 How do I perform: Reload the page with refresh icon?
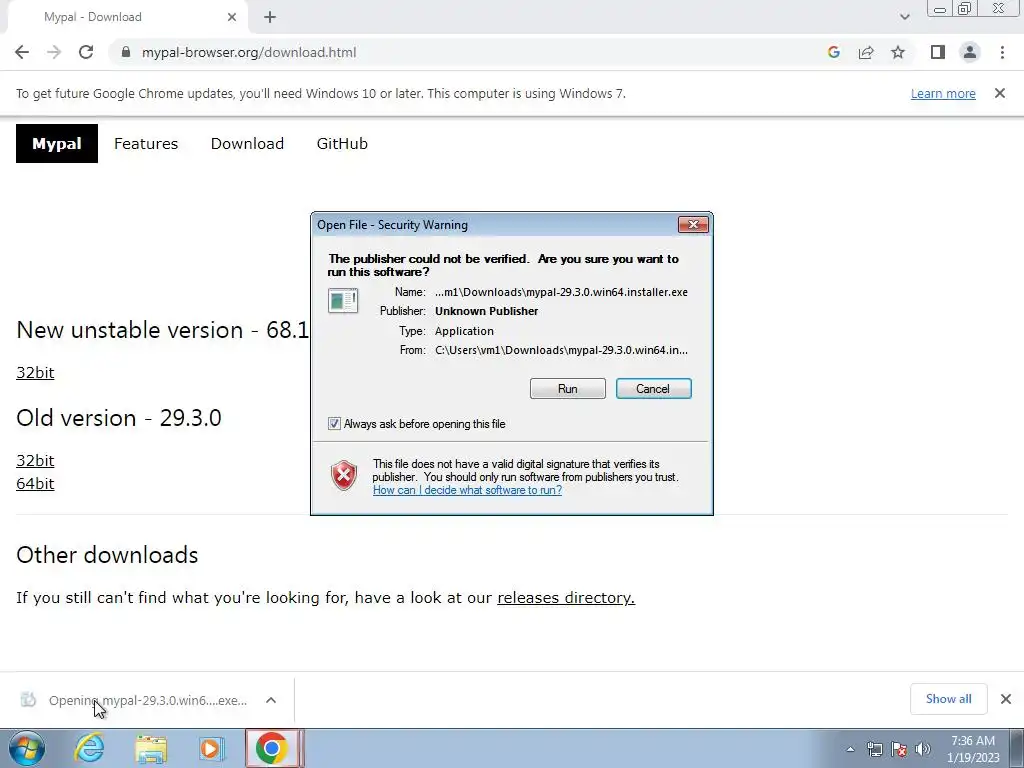point(86,52)
